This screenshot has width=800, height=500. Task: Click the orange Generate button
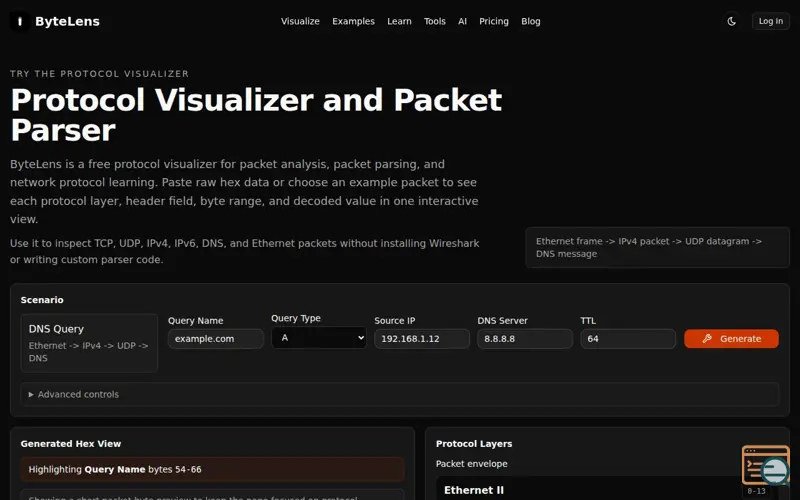point(731,339)
